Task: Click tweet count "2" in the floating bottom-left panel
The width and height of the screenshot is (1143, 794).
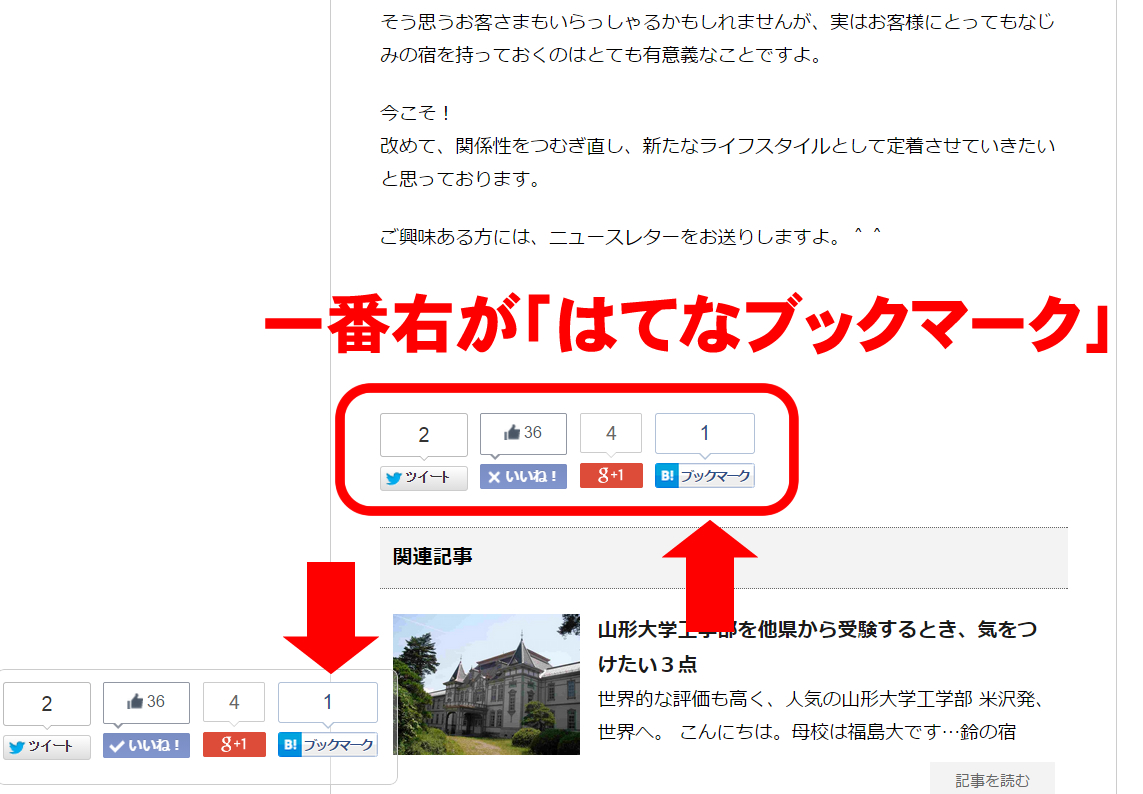Action: (x=46, y=704)
